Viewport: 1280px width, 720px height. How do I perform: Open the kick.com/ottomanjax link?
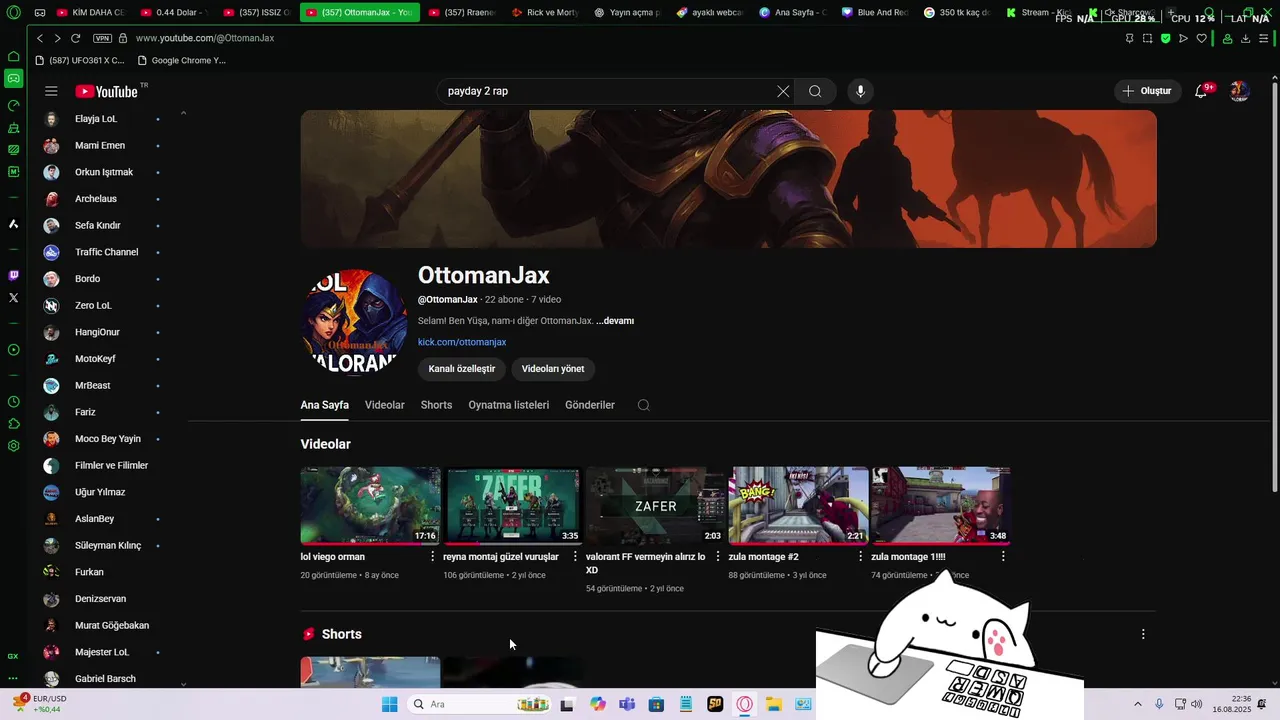(462, 342)
